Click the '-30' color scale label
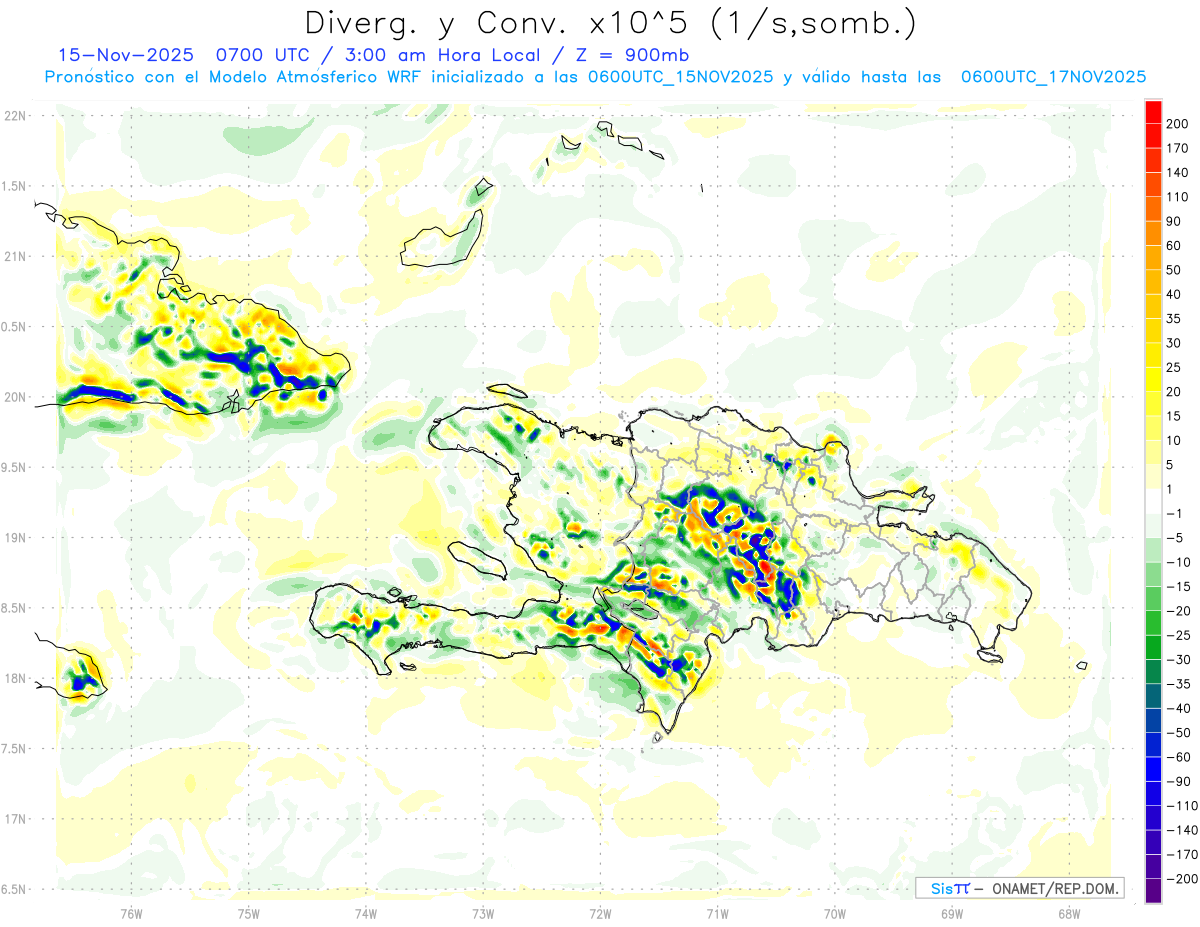 pyautogui.click(x=1177, y=660)
